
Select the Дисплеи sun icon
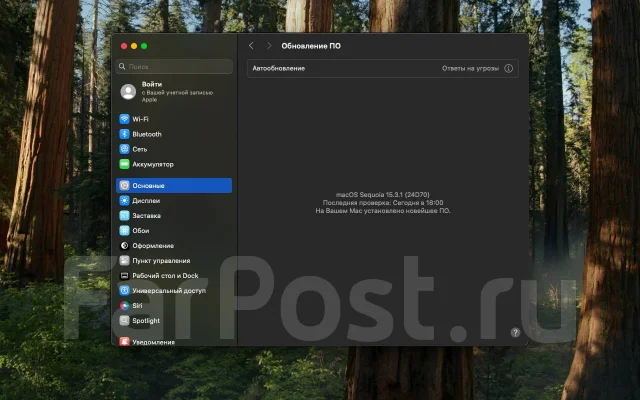tap(124, 200)
